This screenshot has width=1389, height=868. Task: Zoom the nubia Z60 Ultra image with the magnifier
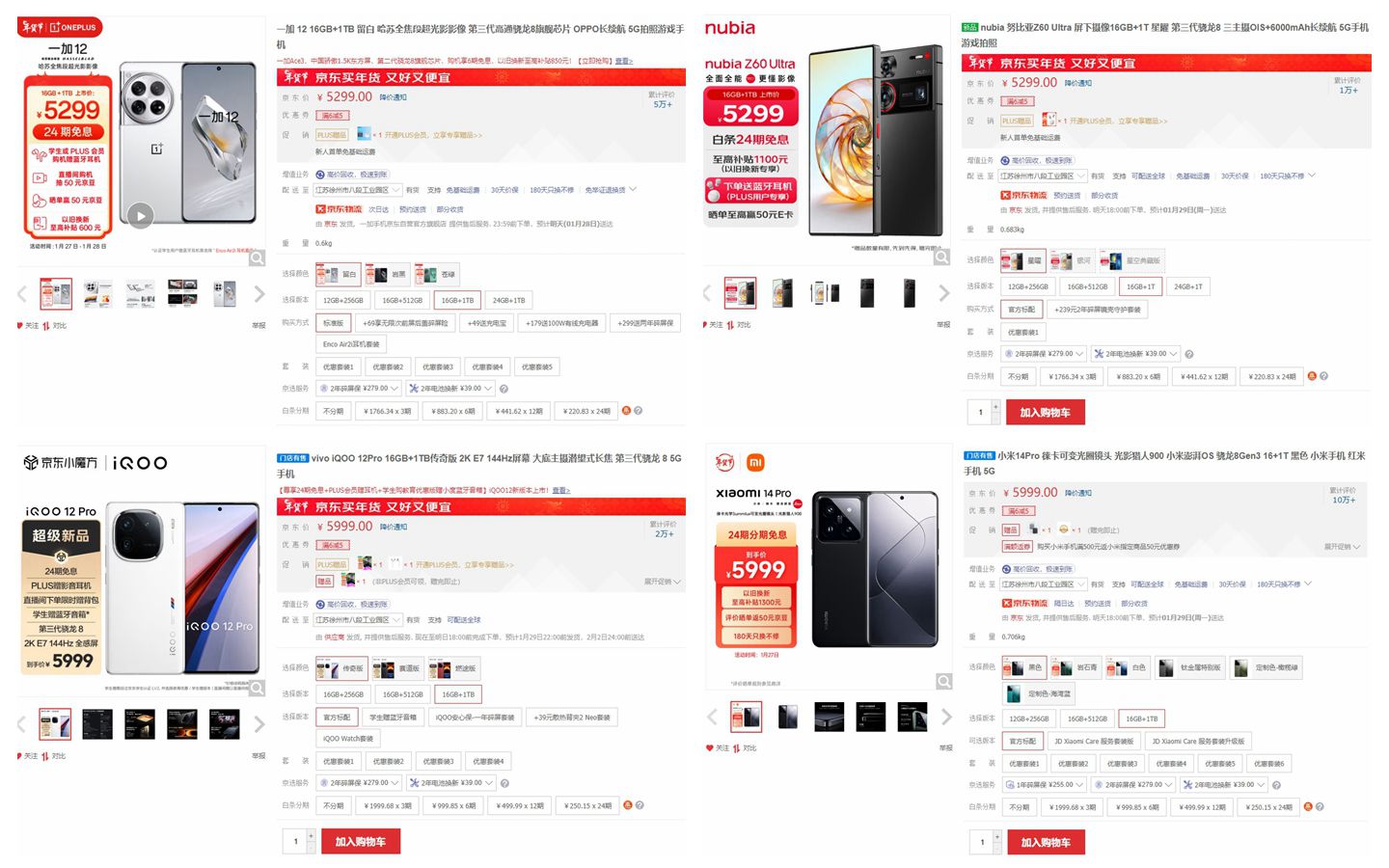pyautogui.click(x=942, y=258)
